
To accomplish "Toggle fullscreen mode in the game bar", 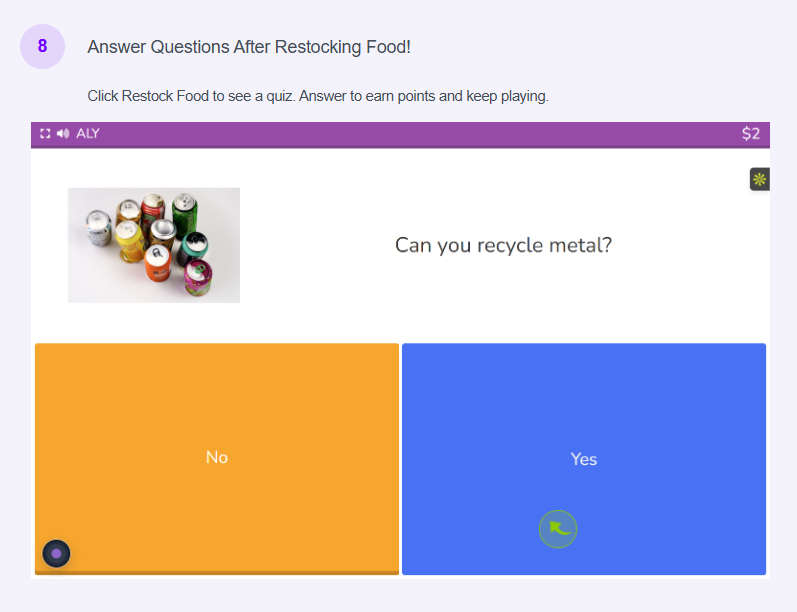I will click(x=45, y=133).
